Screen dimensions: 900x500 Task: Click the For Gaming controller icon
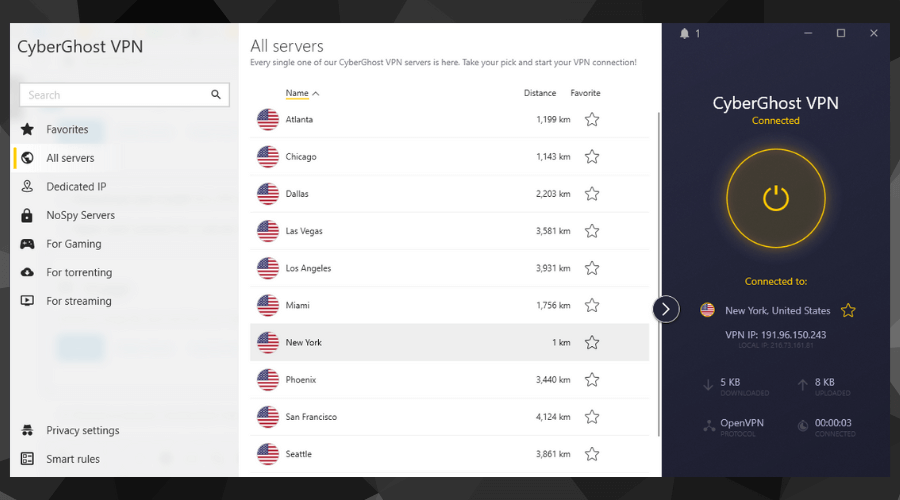click(27, 244)
